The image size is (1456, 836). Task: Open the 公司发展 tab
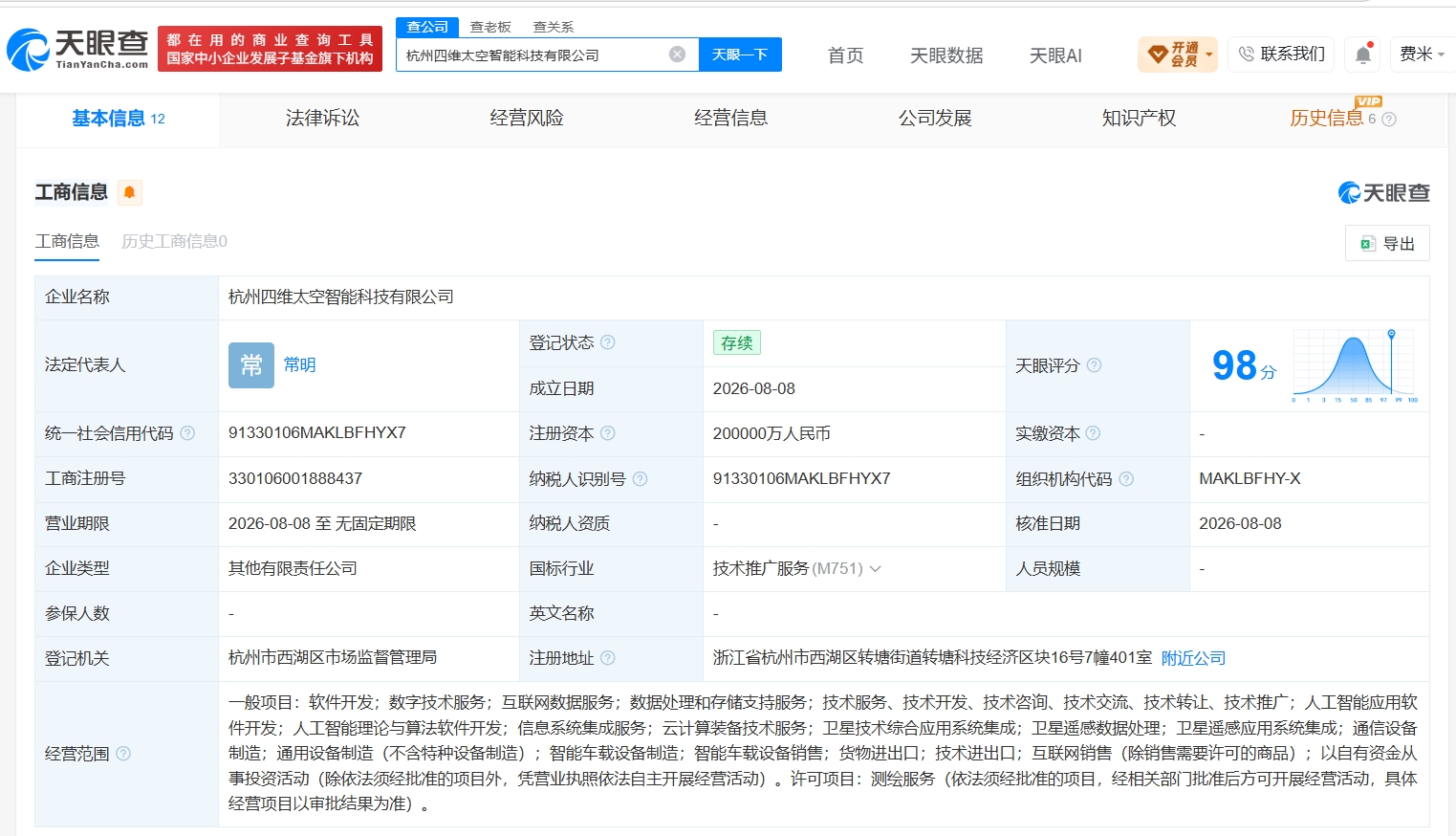(x=935, y=119)
